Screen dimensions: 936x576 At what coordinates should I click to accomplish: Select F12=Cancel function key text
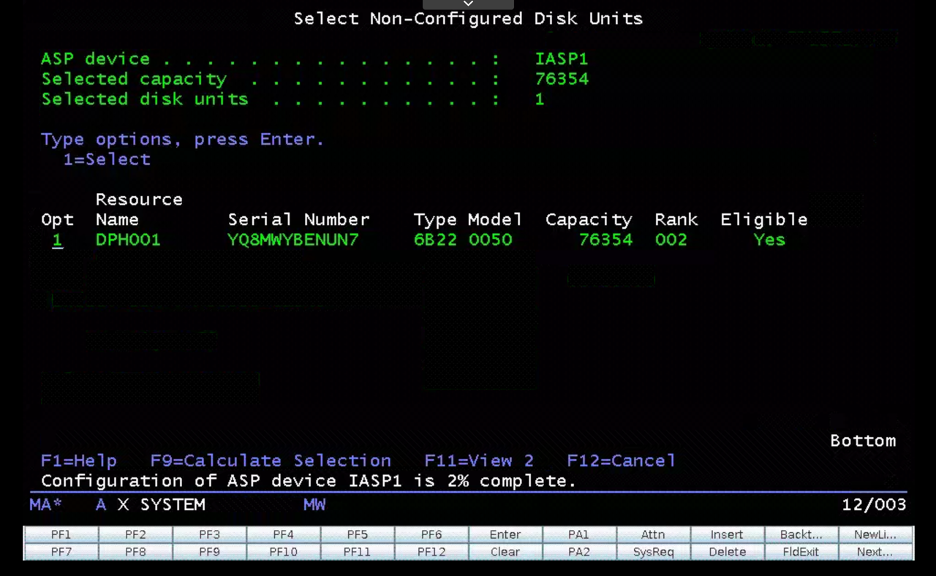pyautogui.click(x=621, y=461)
